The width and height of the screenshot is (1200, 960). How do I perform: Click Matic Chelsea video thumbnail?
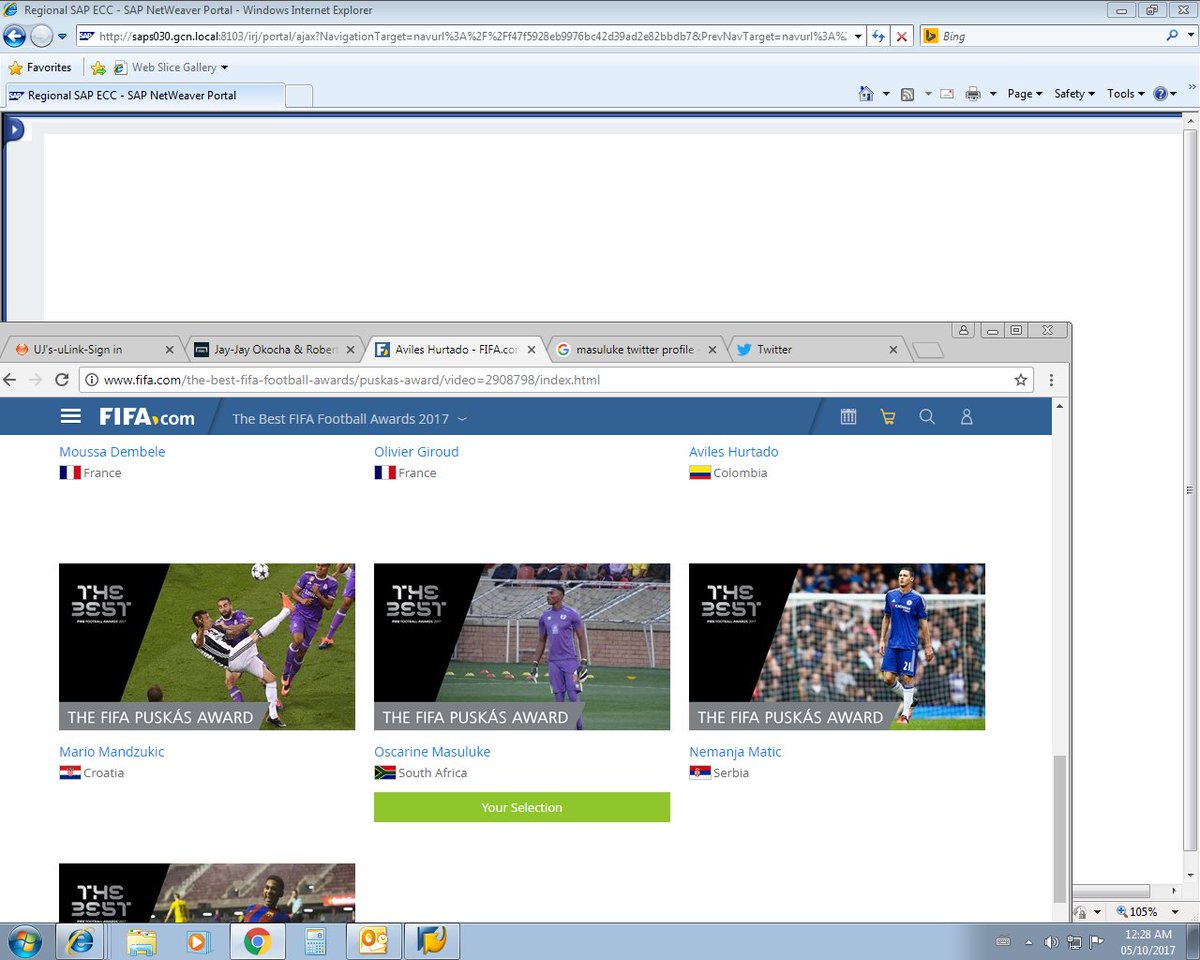point(837,646)
